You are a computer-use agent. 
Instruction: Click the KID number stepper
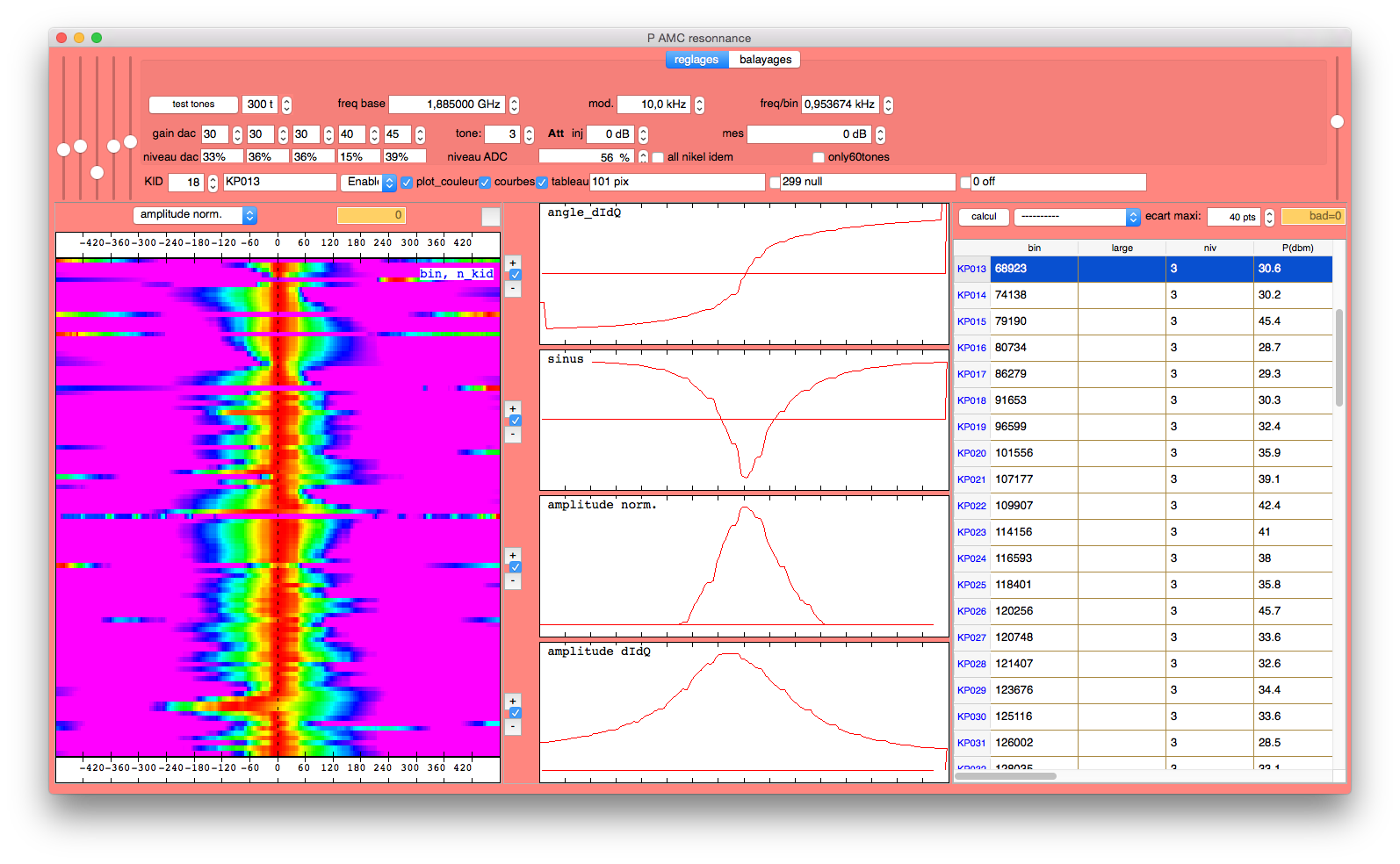213,183
